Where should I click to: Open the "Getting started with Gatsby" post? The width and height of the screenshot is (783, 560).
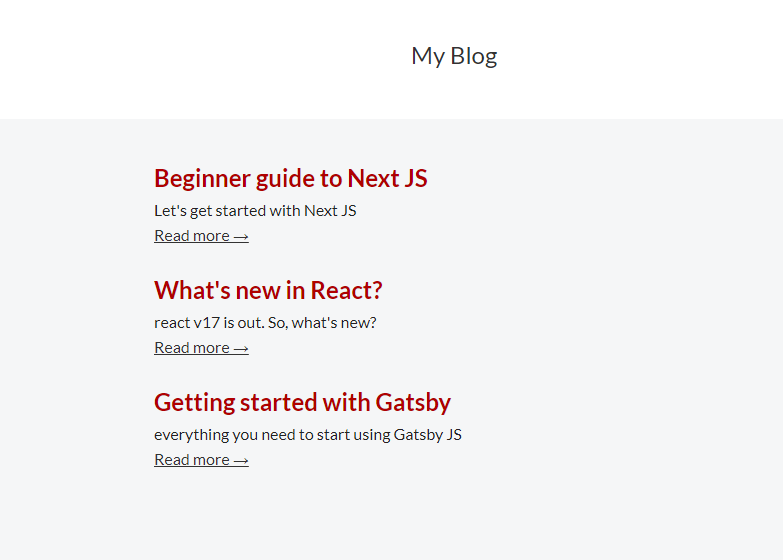coord(302,403)
